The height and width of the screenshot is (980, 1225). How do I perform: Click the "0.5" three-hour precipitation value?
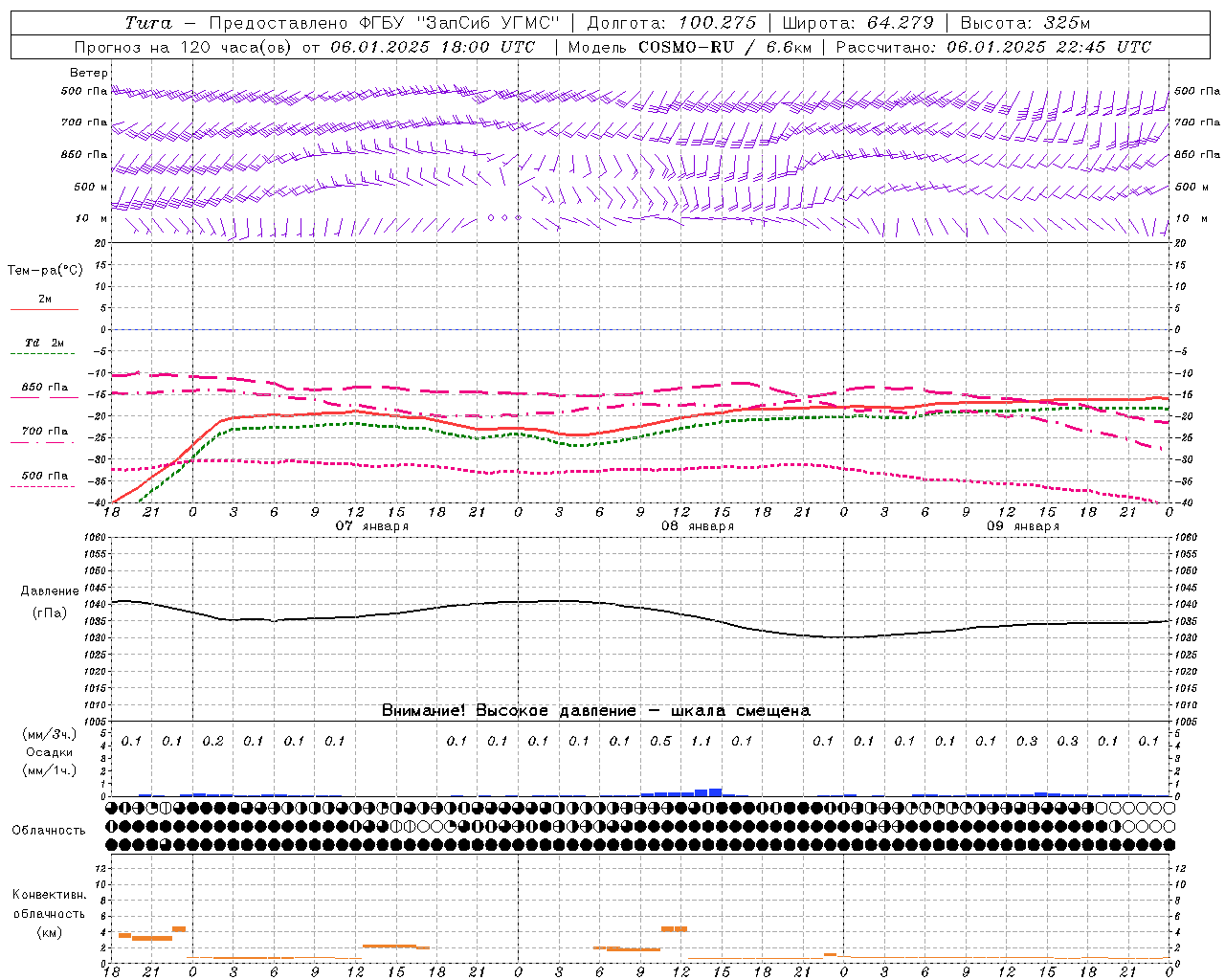pyautogui.click(x=660, y=741)
